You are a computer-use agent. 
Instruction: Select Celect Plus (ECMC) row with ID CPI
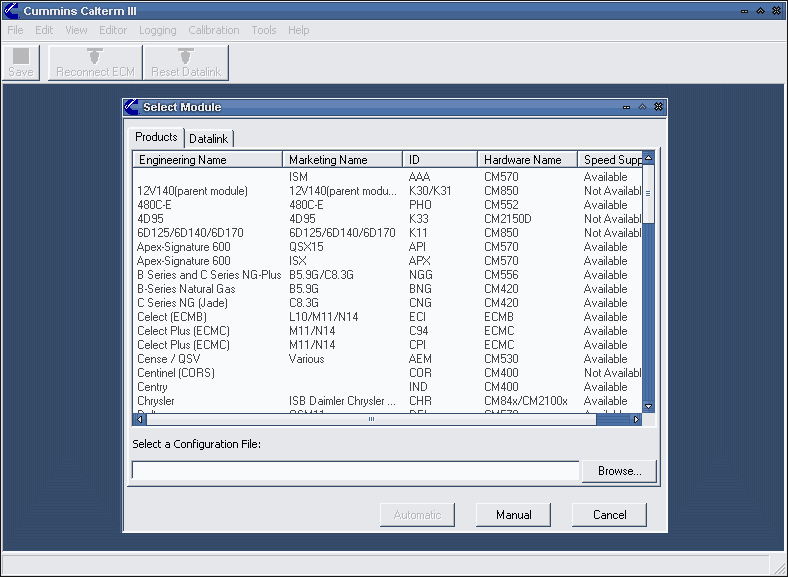pos(387,345)
